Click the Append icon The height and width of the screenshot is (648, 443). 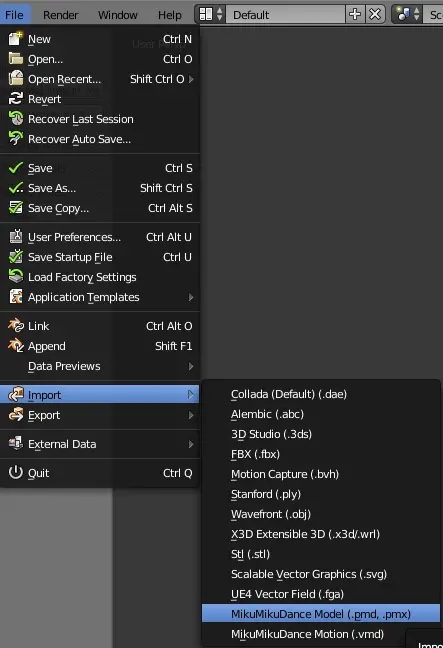point(16,345)
